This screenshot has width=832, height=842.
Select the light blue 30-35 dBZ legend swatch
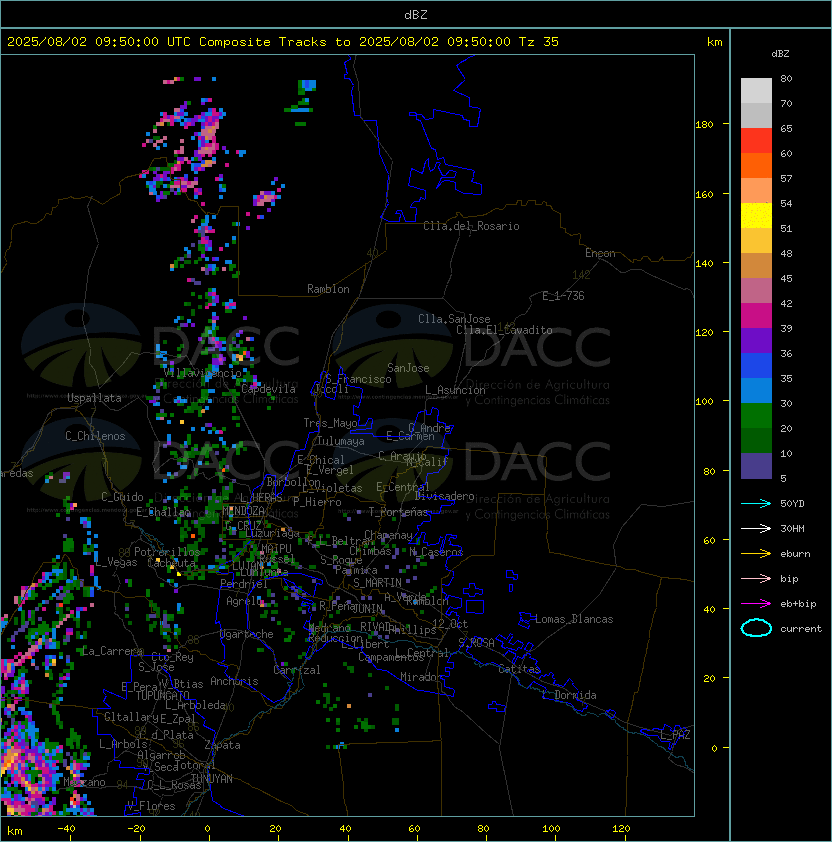[756, 390]
